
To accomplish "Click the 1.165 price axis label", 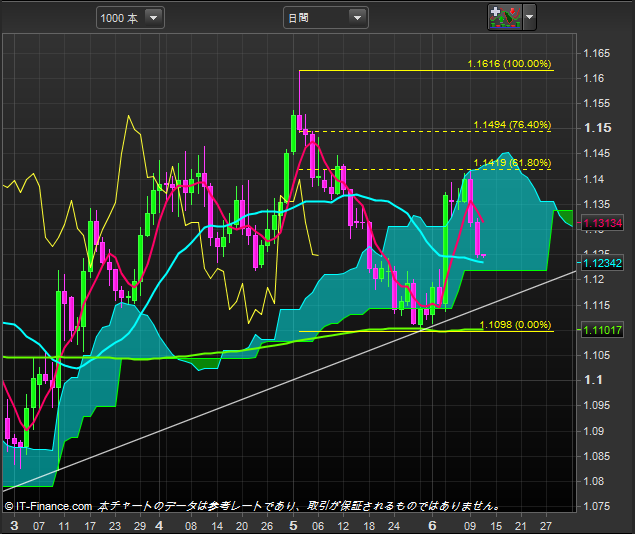I will pyautogui.click(x=596, y=53).
